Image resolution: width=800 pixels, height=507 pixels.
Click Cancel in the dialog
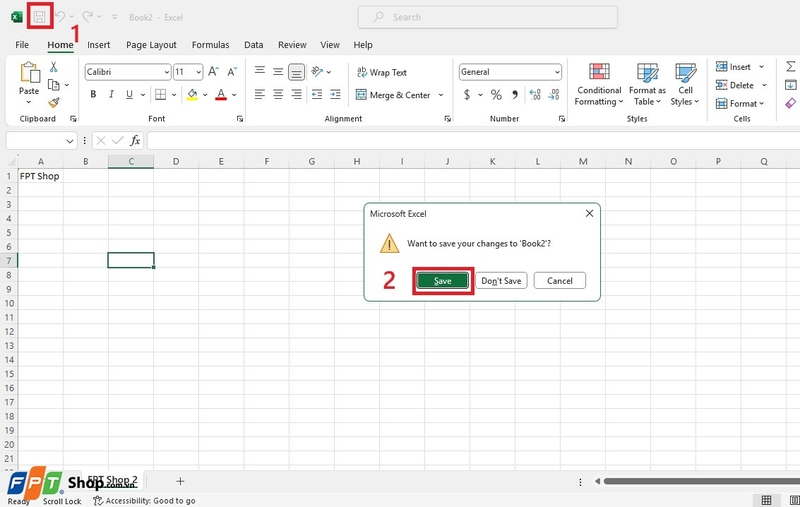[560, 281]
